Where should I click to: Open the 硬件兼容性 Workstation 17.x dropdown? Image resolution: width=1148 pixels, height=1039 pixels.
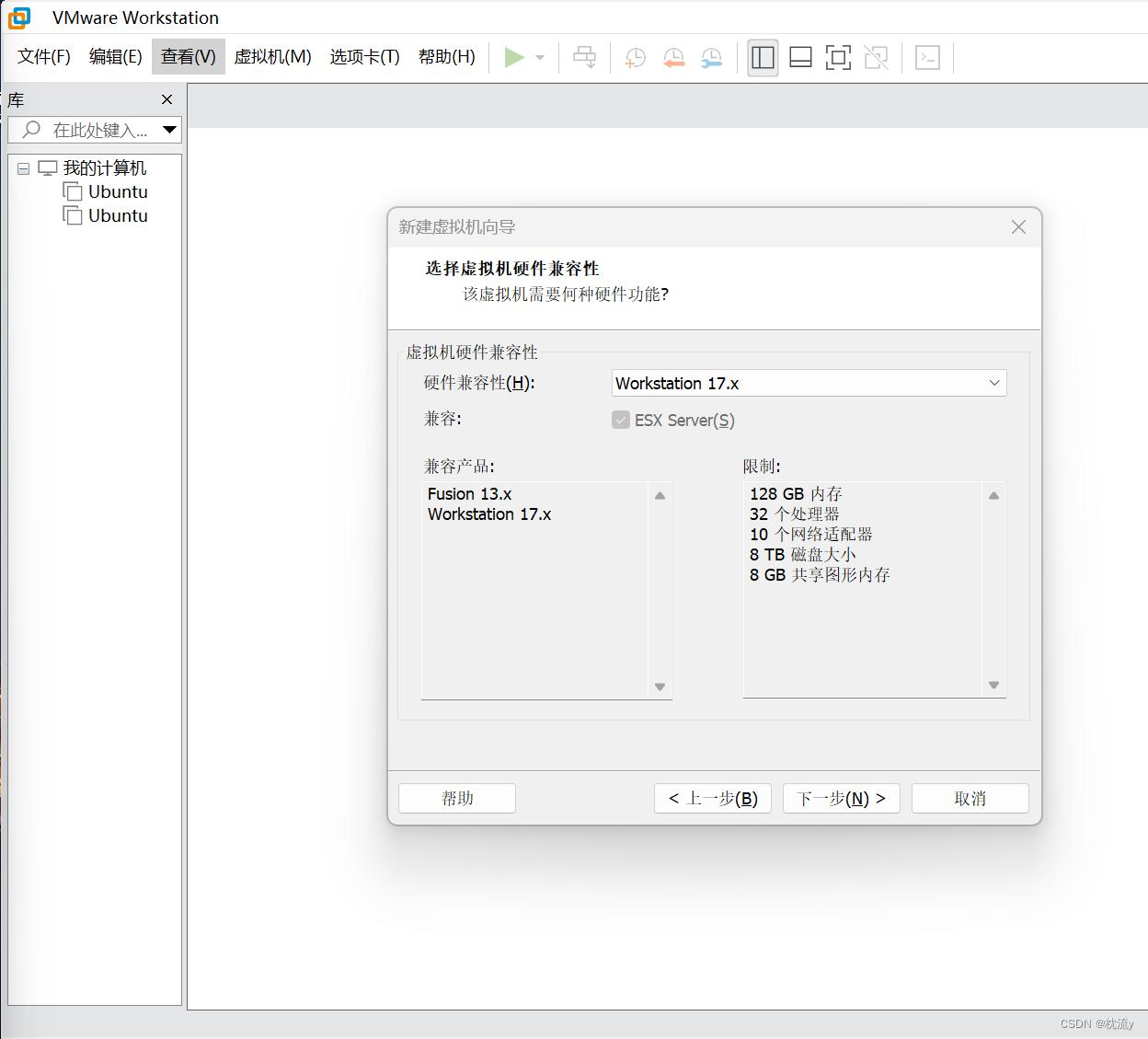point(809,383)
